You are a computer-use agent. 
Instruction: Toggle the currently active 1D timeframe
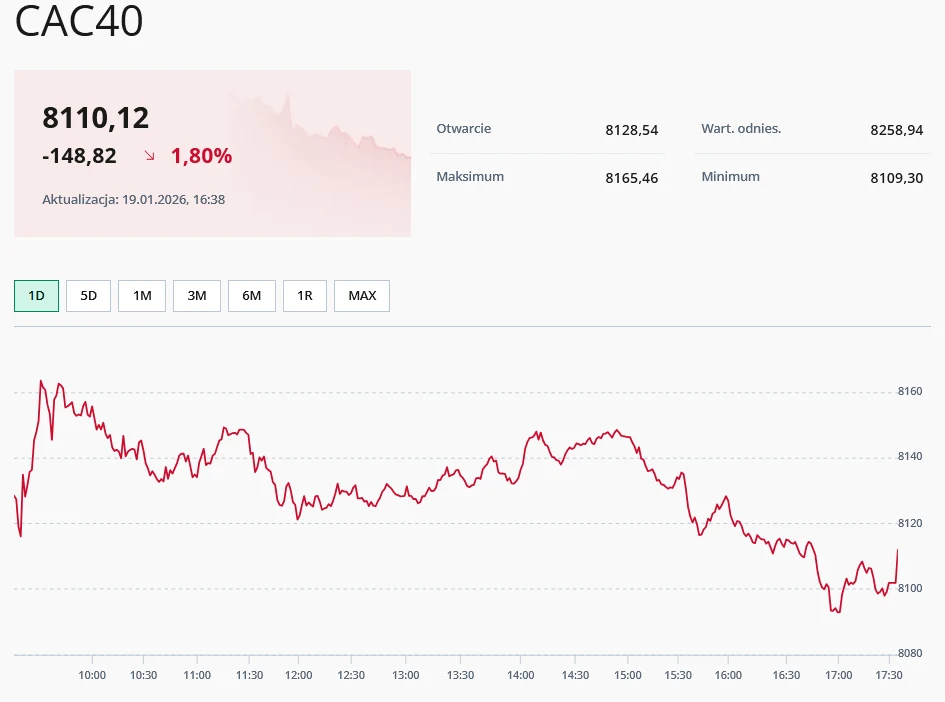tap(36, 295)
